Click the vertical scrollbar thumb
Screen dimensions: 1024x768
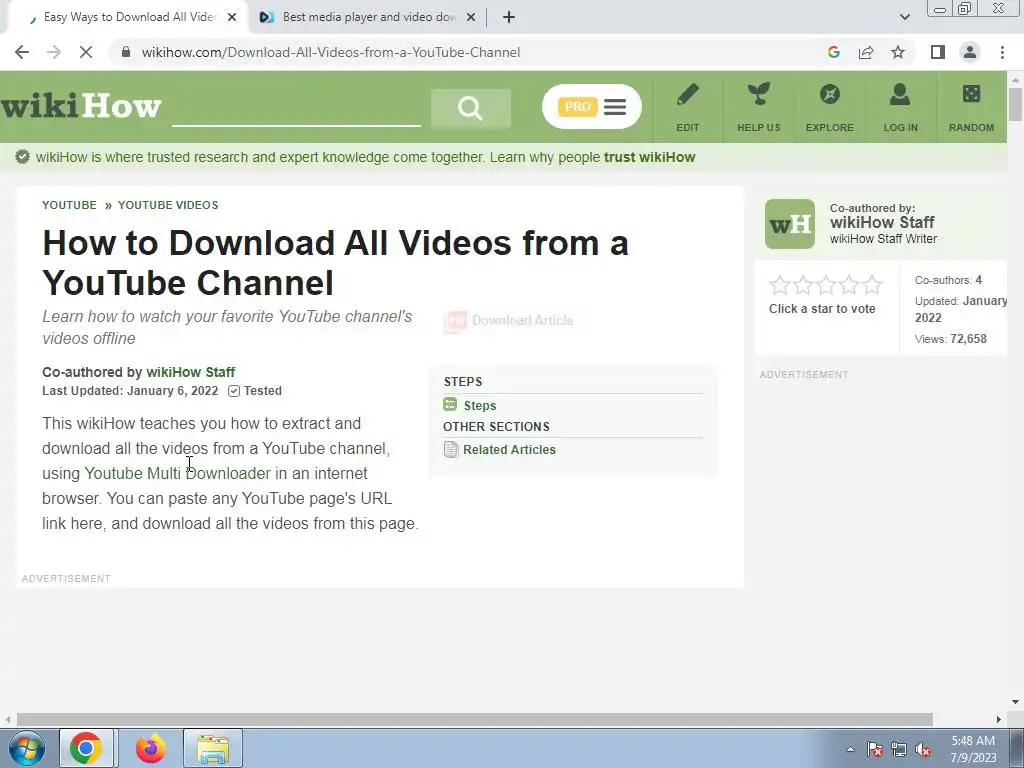1016,104
